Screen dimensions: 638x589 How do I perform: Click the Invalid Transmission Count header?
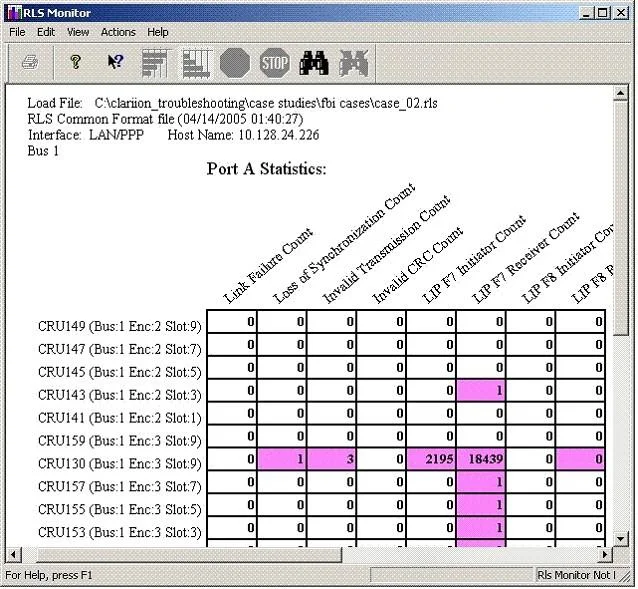[x=387, y=249]
